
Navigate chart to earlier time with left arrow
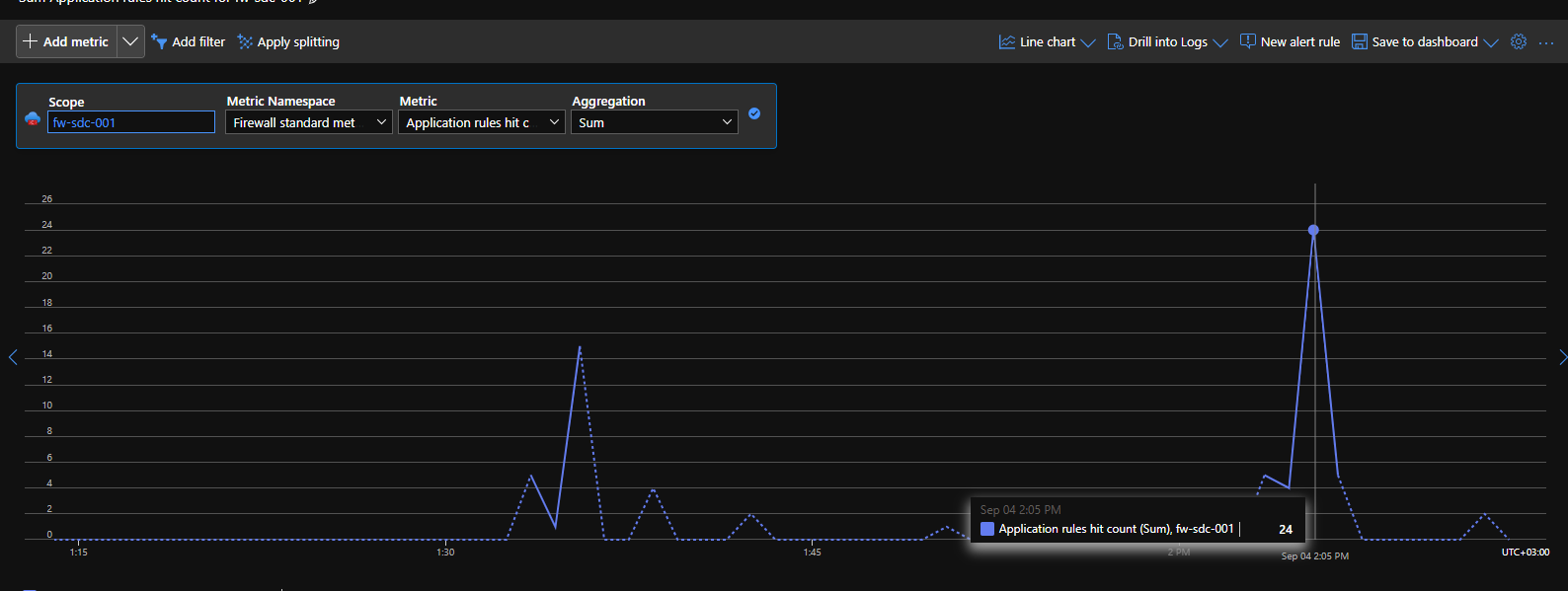tap(13, 357)
